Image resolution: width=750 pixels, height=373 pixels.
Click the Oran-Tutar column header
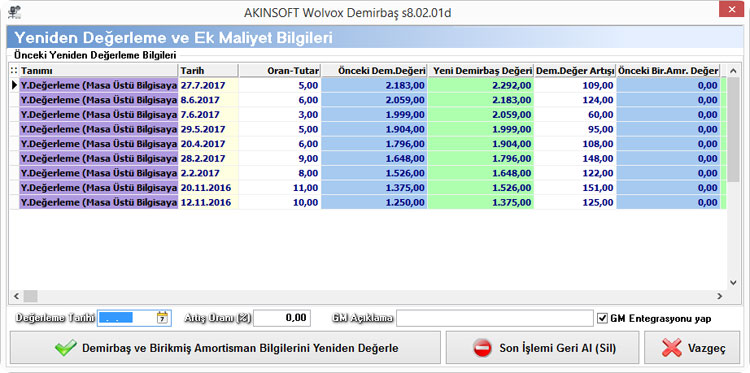pos(280,71)
